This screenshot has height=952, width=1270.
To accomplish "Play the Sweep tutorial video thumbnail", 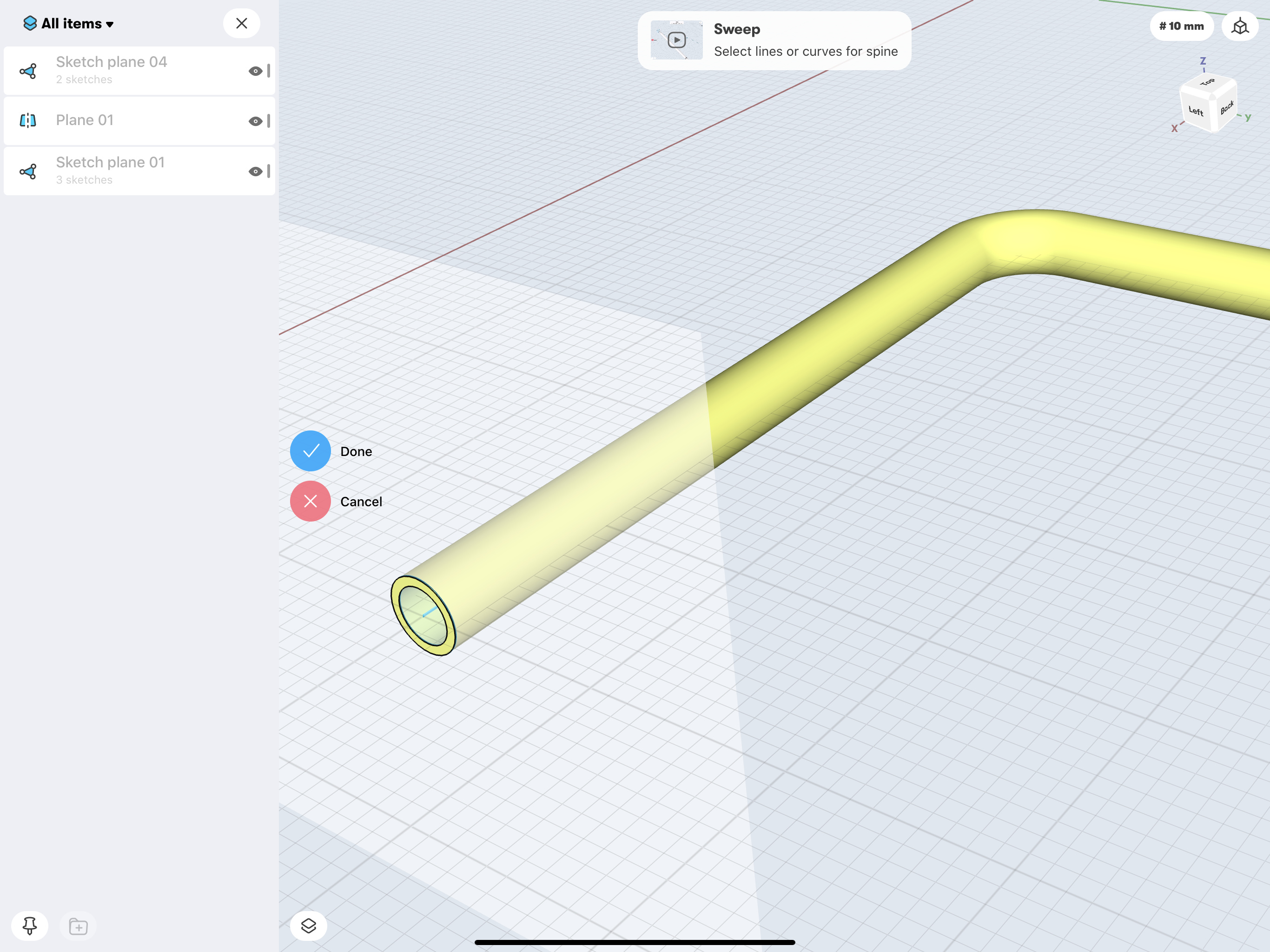I will point(676,40).
